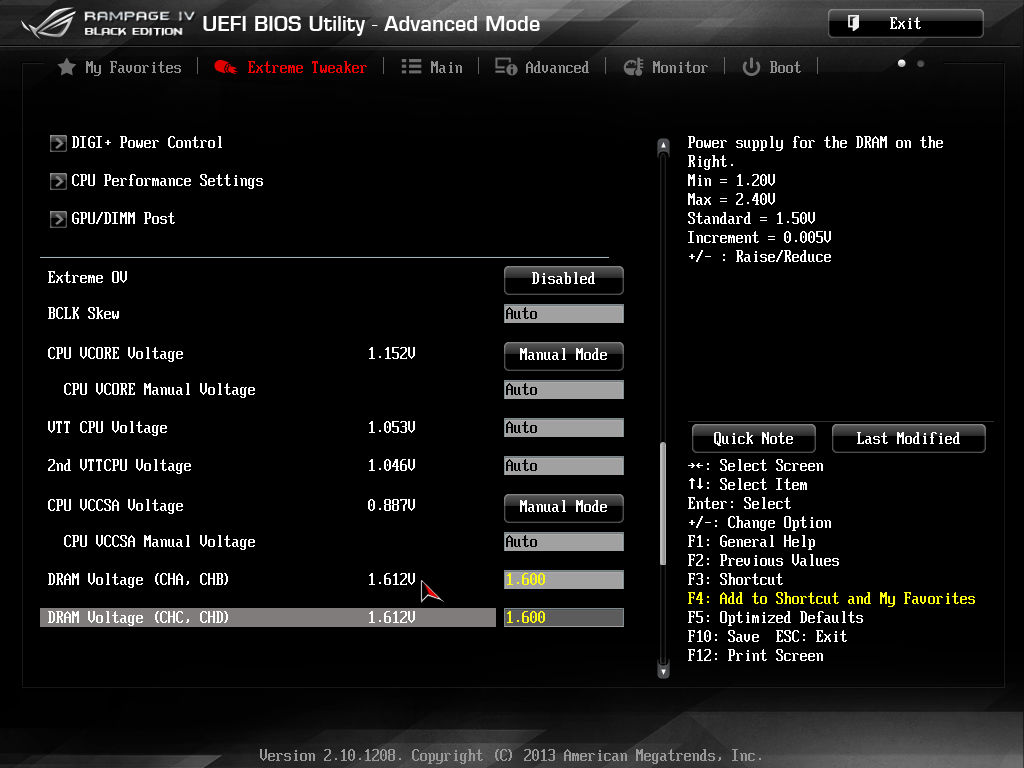Open Quick Note
Screen dimensions: 1024x768
754,438
